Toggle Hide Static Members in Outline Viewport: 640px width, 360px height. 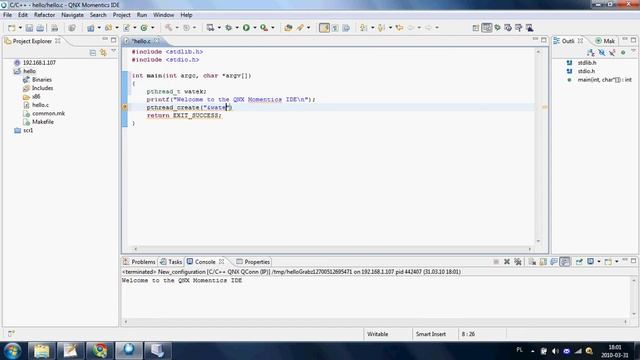(612, 53)
